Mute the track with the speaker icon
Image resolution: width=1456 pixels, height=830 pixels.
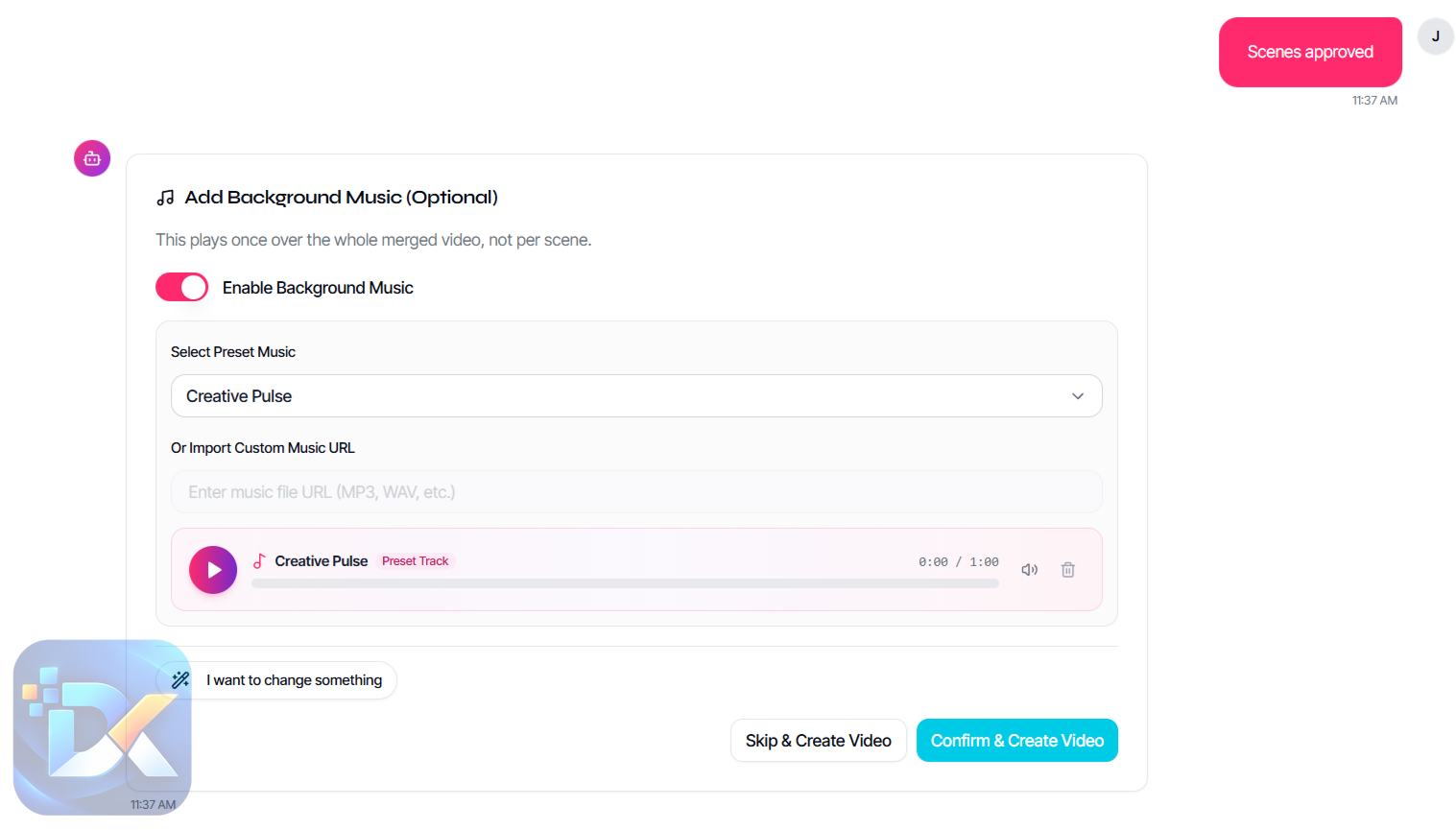tap(1030, 570)
